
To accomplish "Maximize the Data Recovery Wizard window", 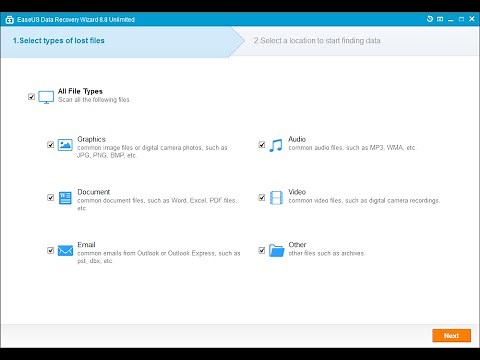I will tap(461, 19).
